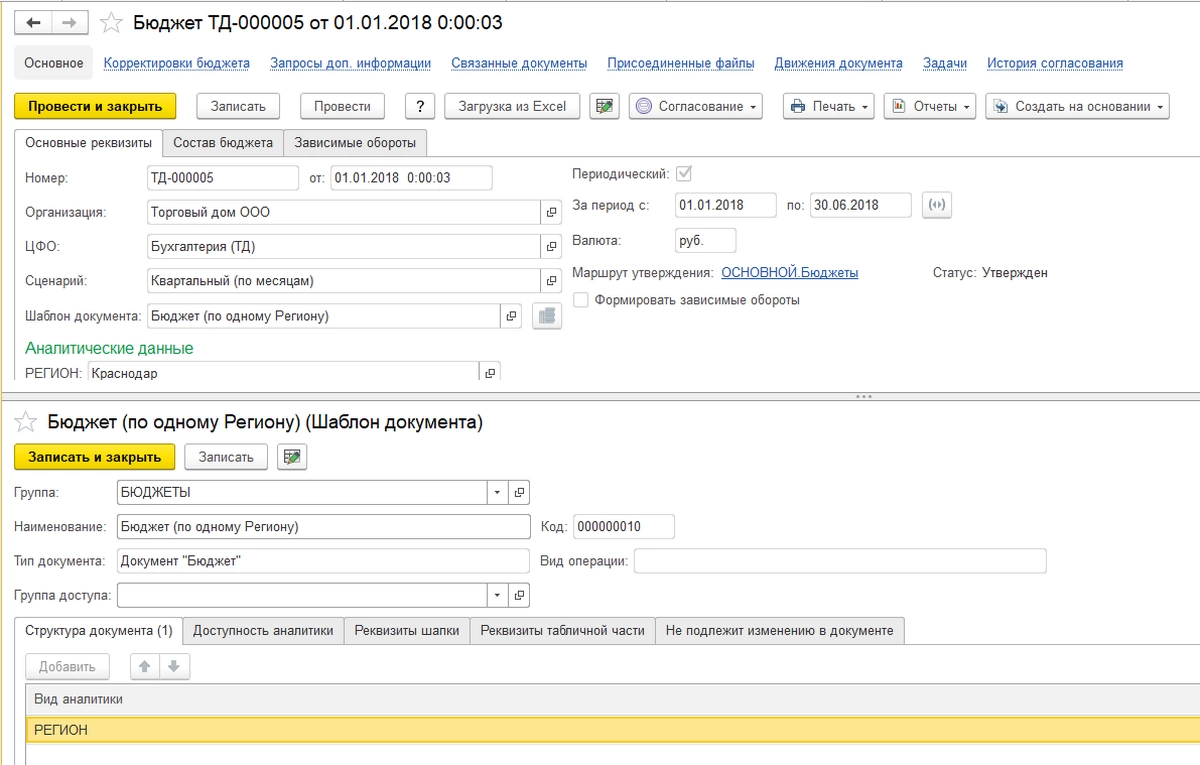Click the Вид аналитики column header

click(612, 699)
